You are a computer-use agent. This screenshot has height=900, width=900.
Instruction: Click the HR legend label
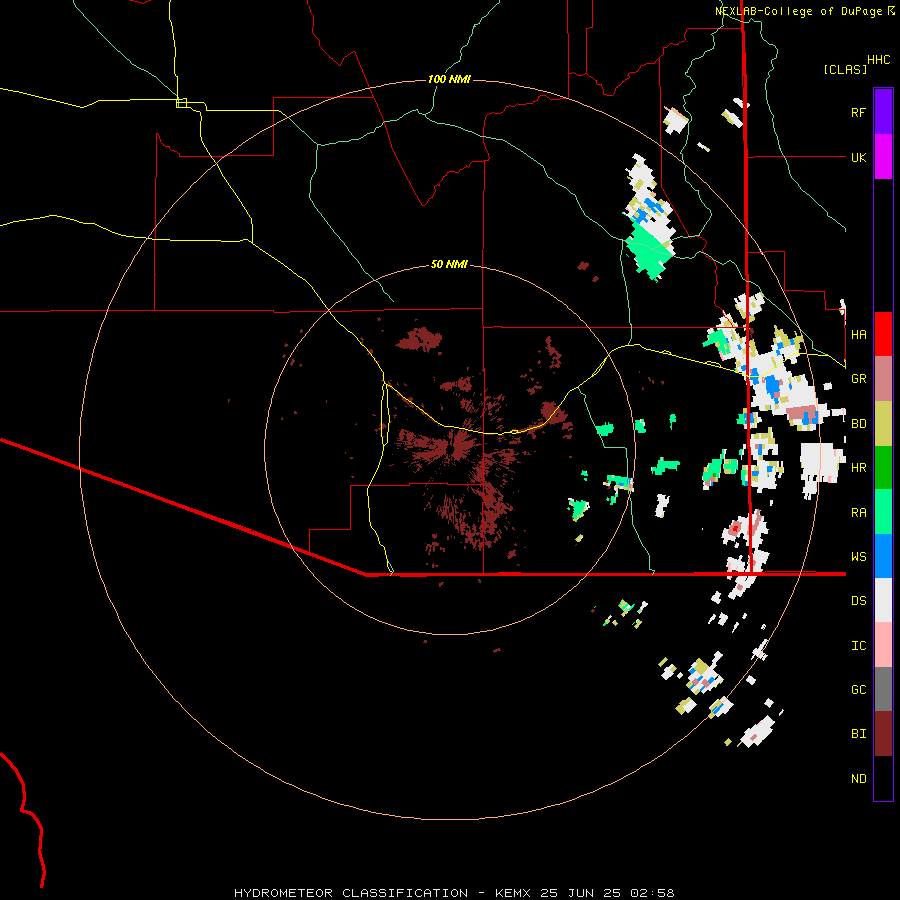(x=858, y=468)
